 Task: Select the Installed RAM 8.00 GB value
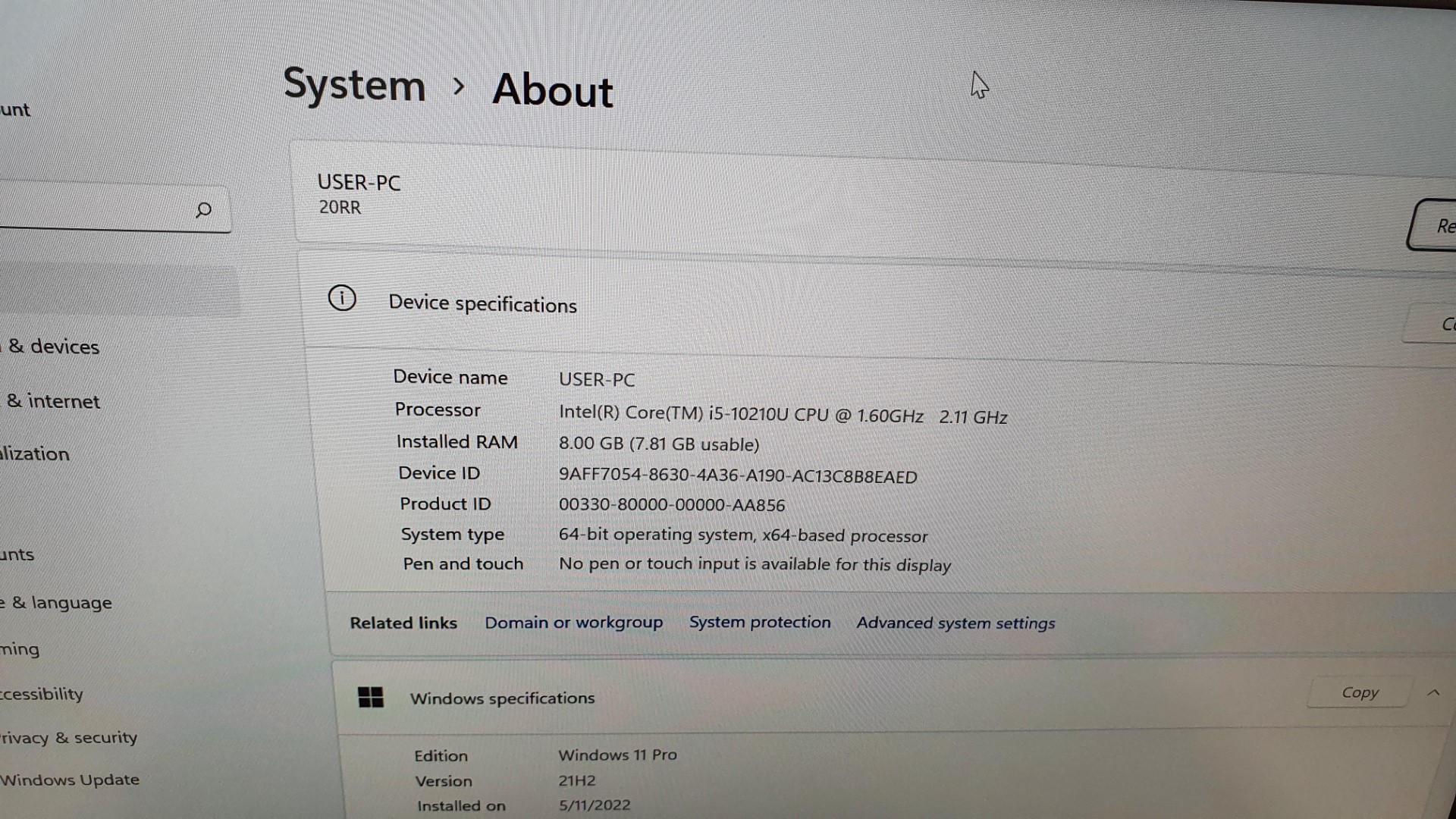coord(659,444)
